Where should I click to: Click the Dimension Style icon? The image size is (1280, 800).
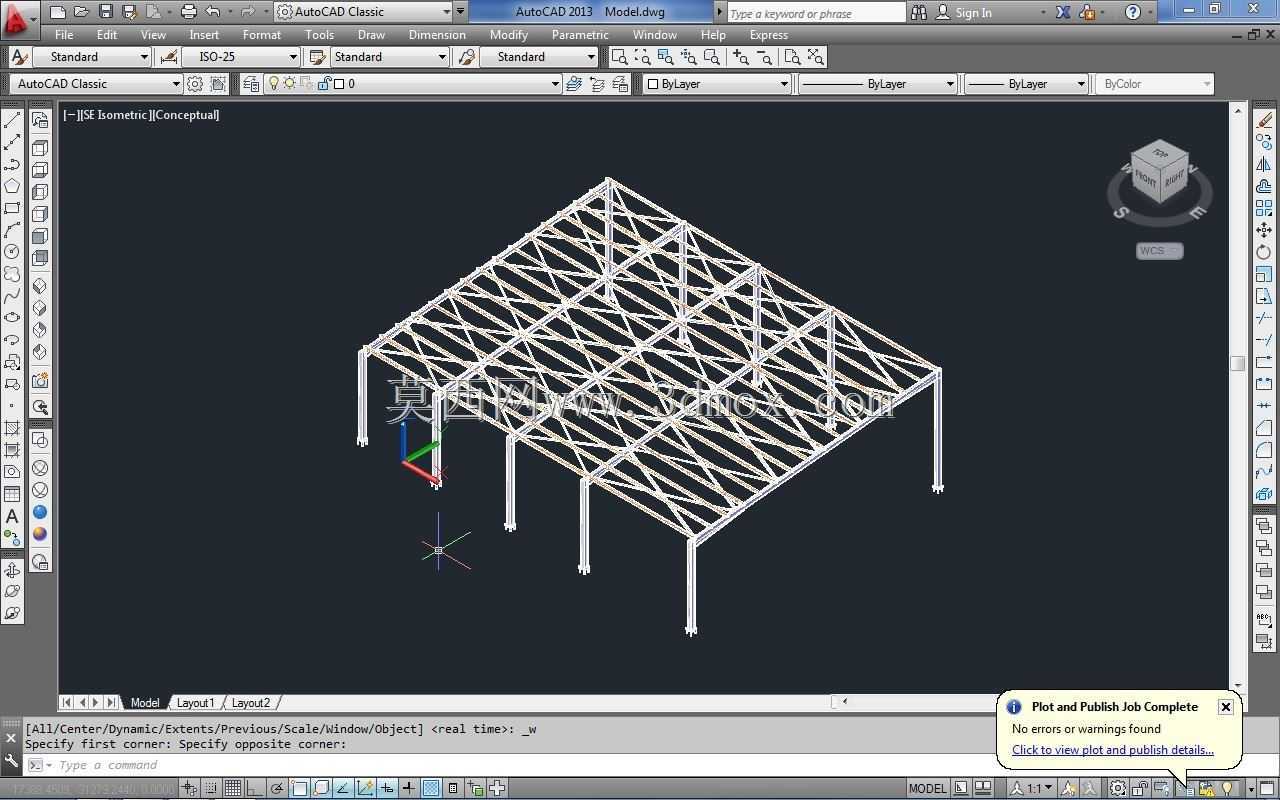point(169,57)
